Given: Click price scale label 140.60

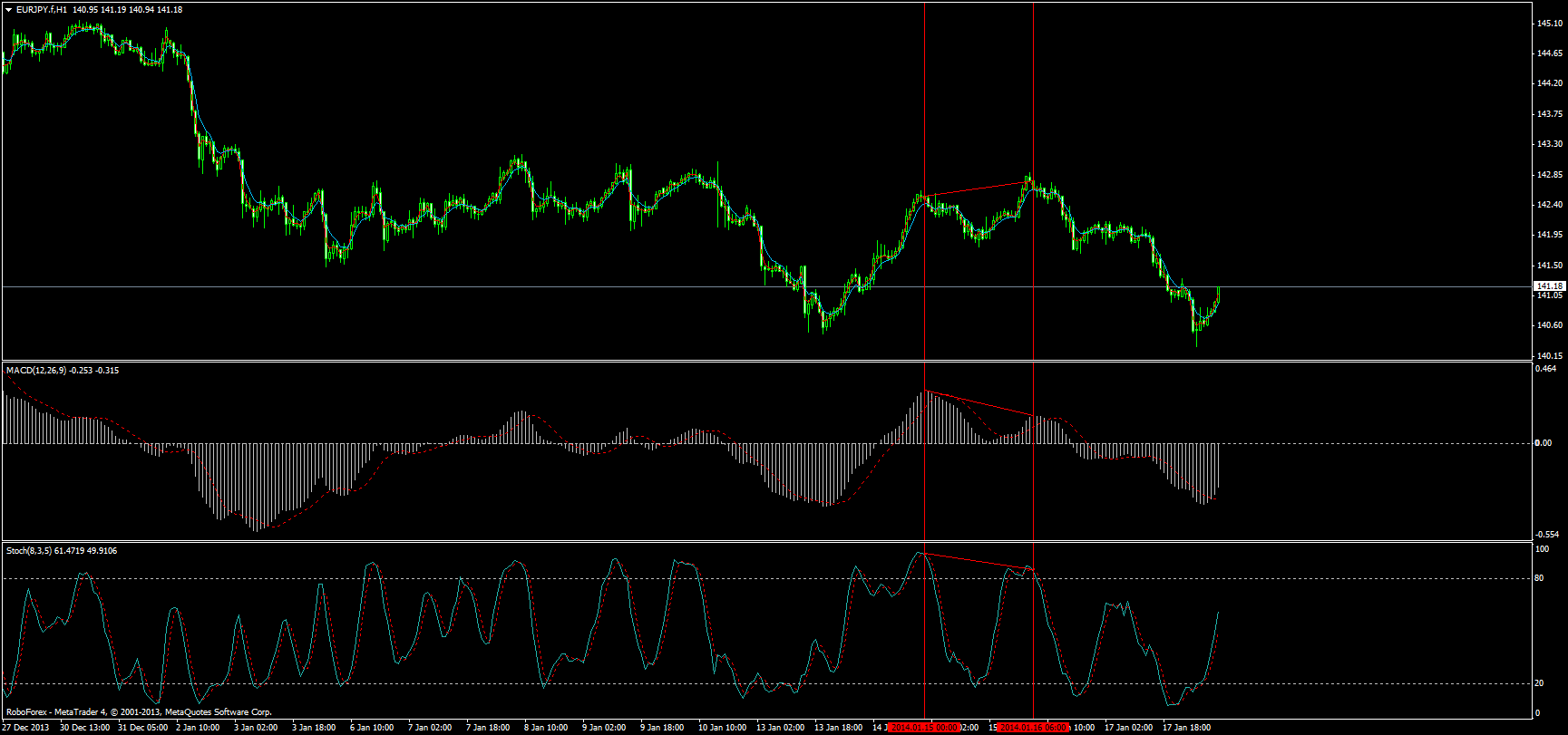Looking at the screenshot, I should 1549,325.
